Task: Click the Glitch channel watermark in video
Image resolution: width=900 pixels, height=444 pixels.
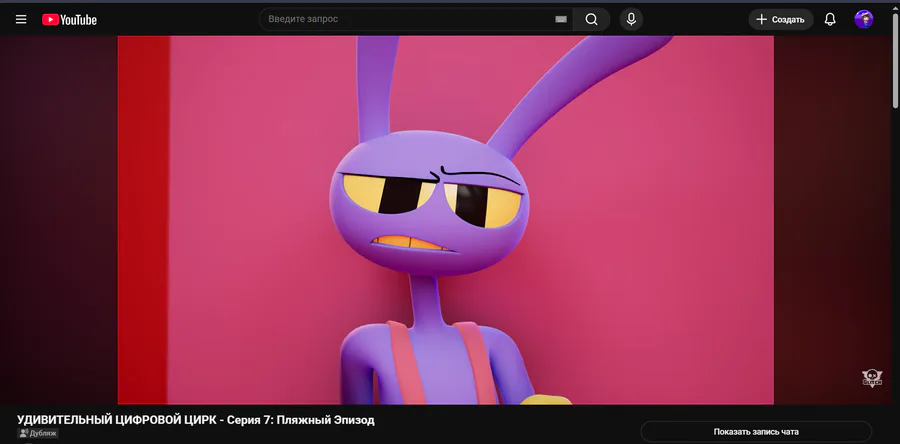Action: [x=872, y=377]
